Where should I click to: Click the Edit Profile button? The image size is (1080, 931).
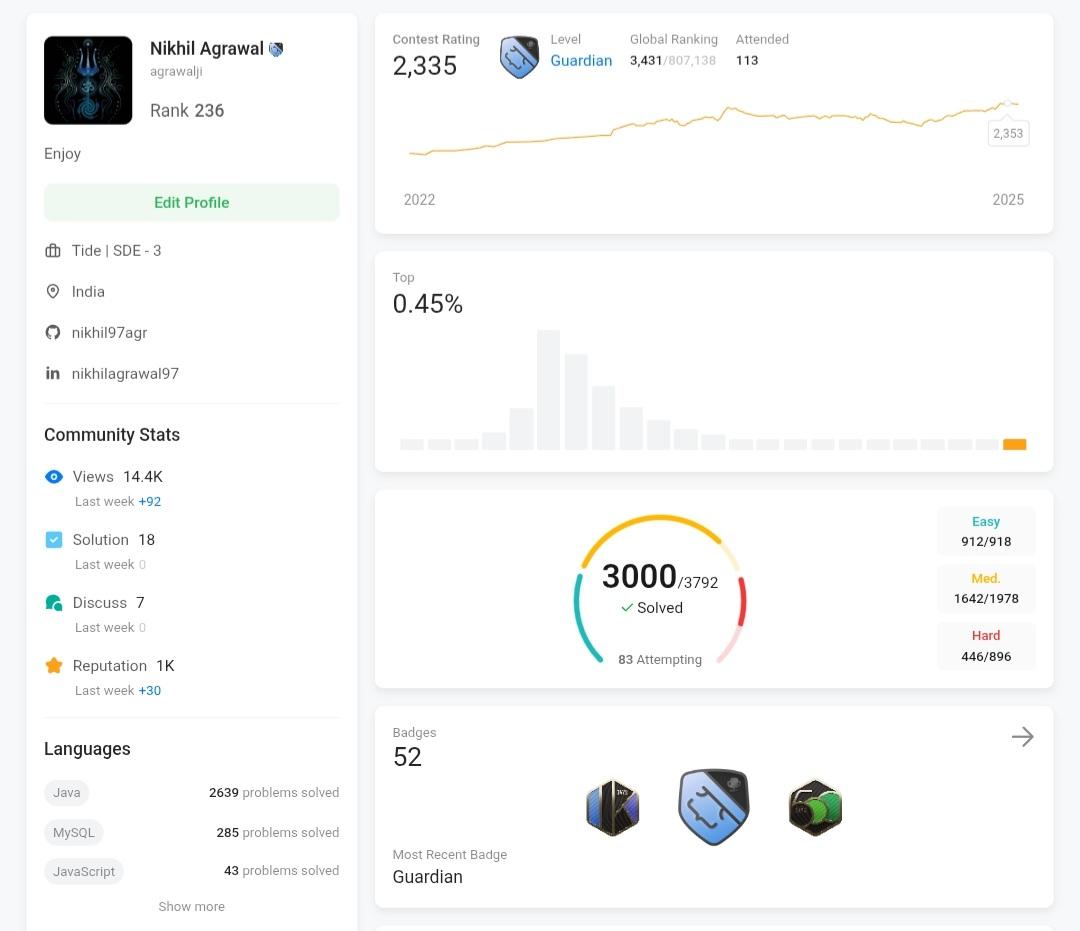191,202
